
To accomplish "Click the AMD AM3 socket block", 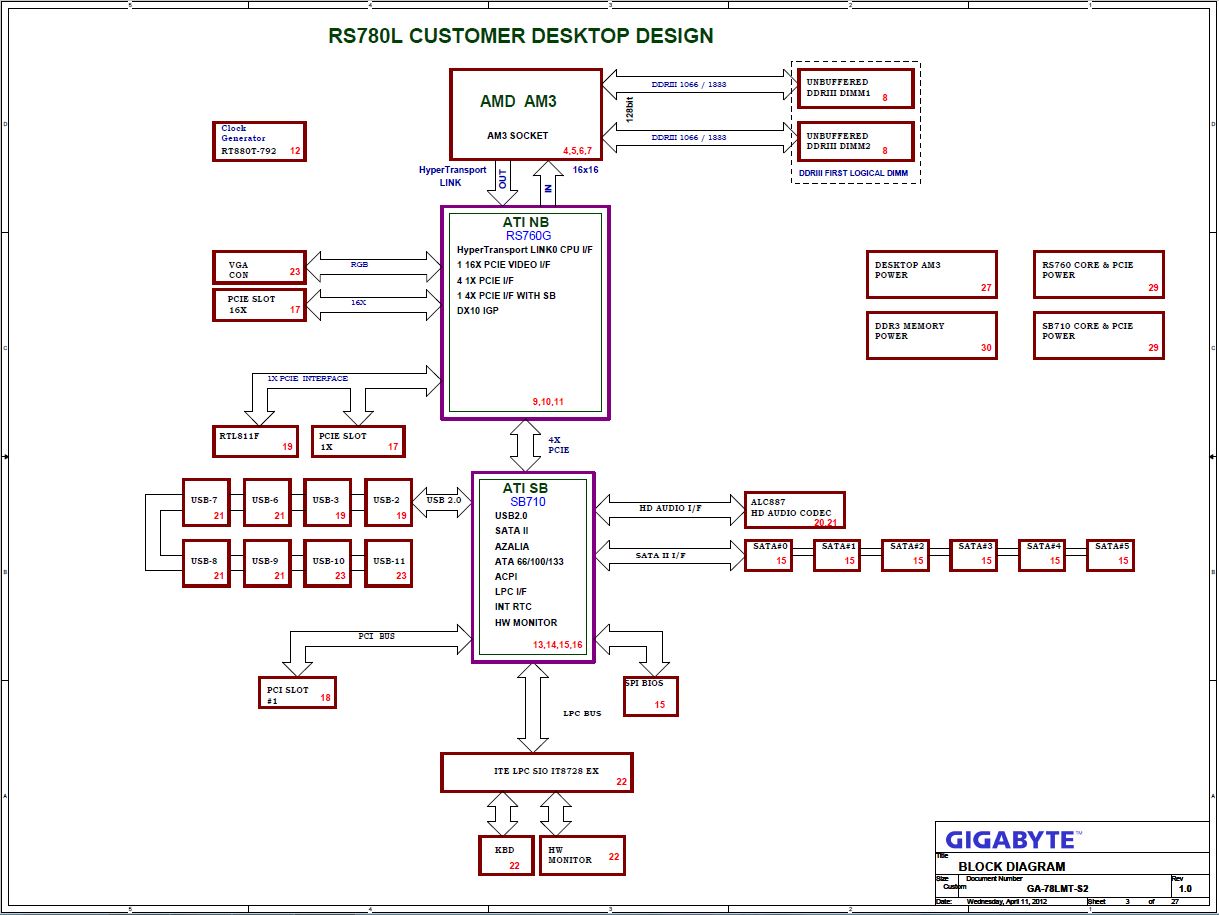I will (526, 114).
